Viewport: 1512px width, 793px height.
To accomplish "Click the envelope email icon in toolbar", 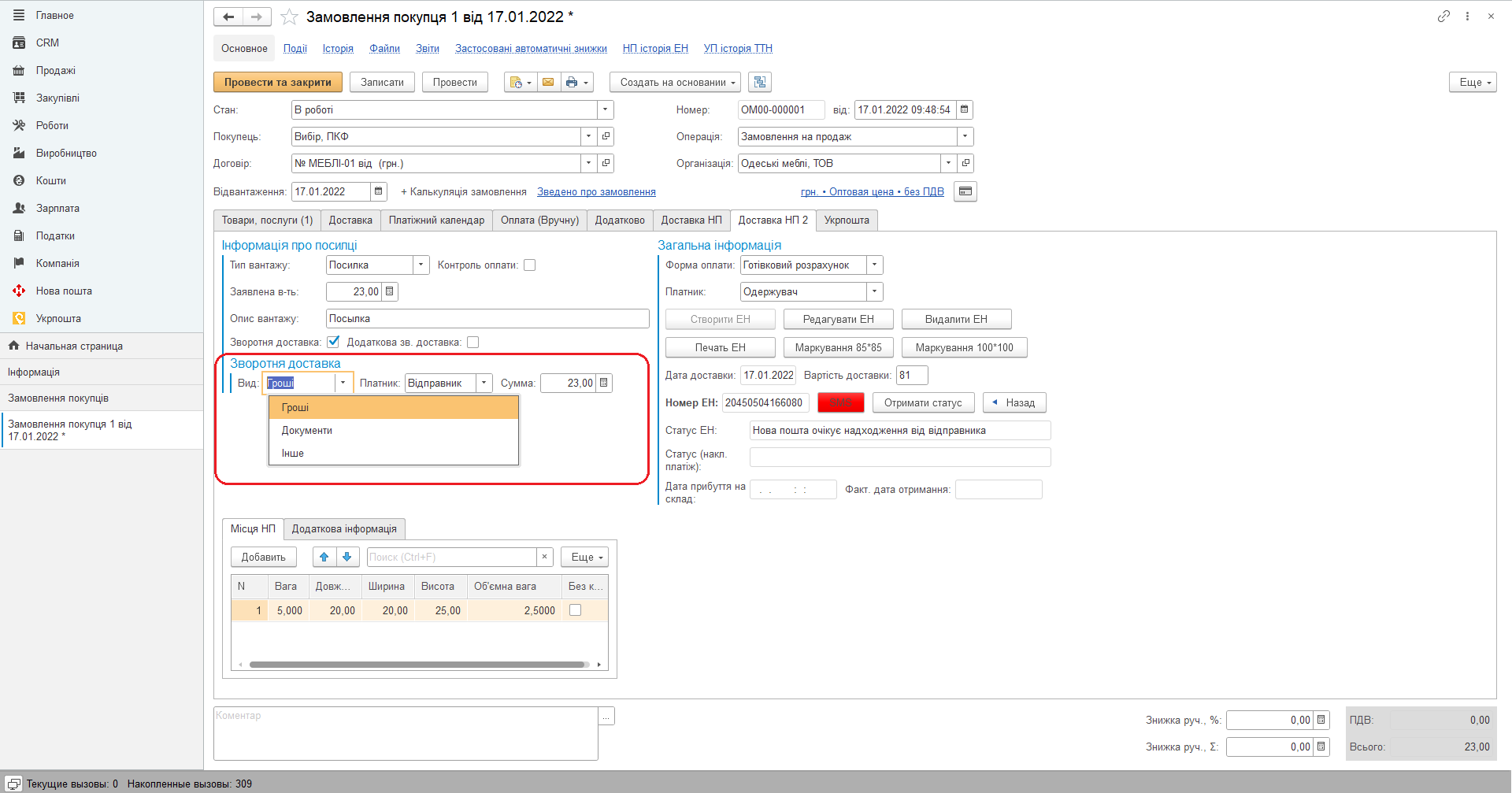I will [548, 82].
